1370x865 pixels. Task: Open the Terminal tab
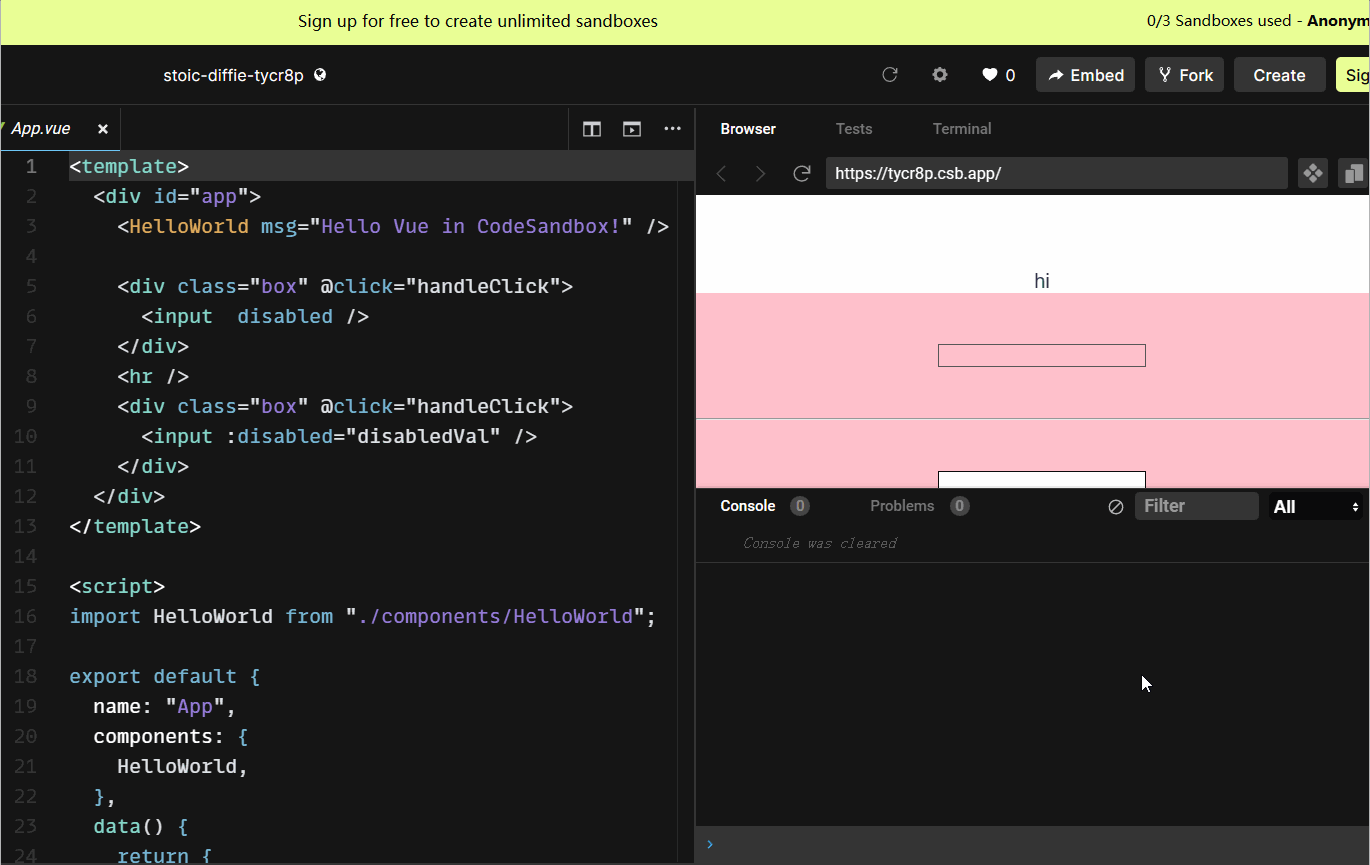pyautogui.click(x=962, y=129)
